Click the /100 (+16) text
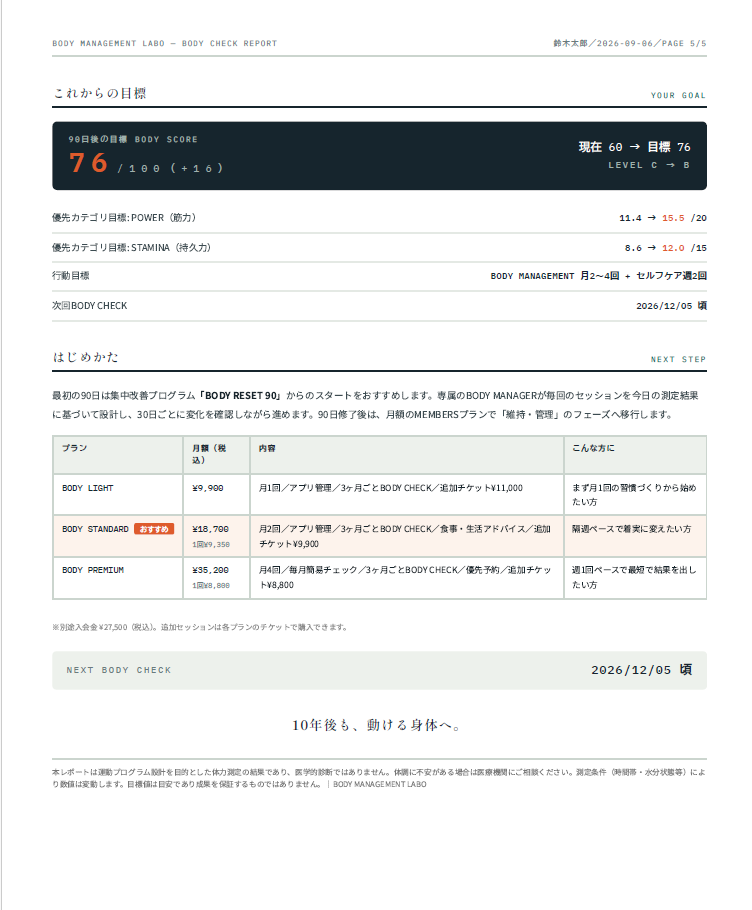Image resolution: width=752 pixels, height=910 pixels. click(171, 168)
